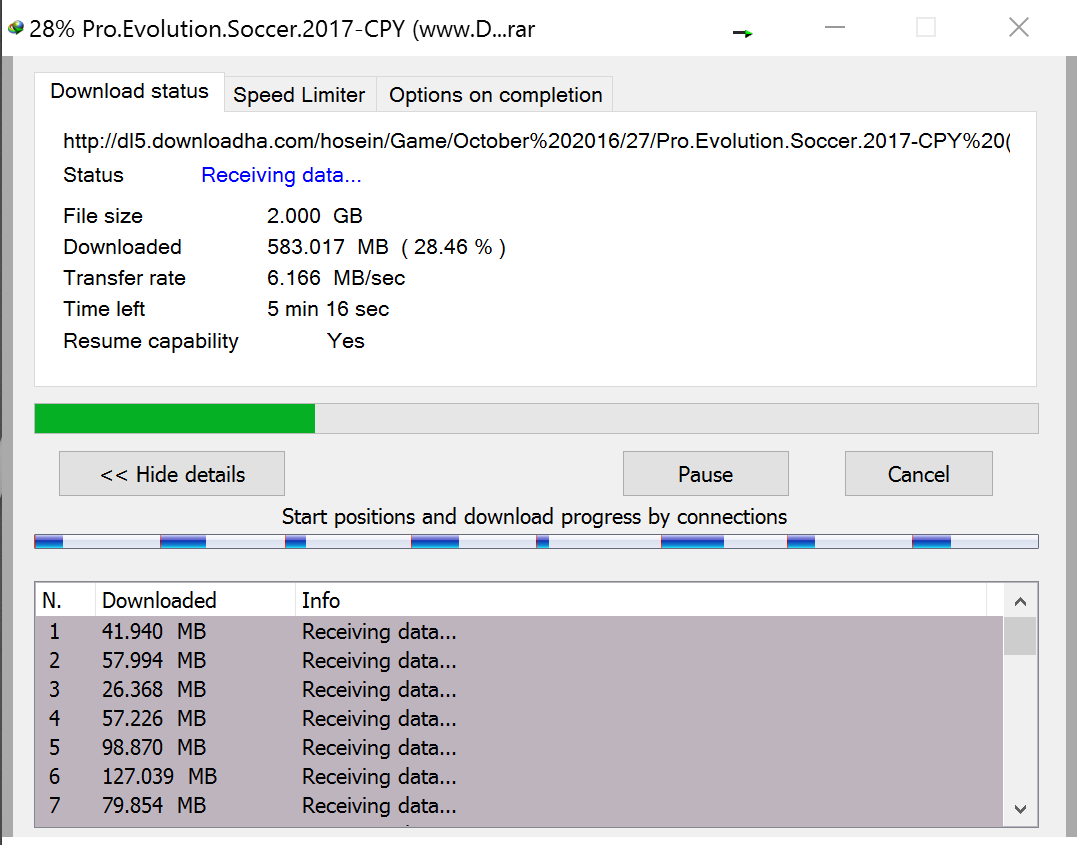Click the Downloaded column header

coord(195,600)
